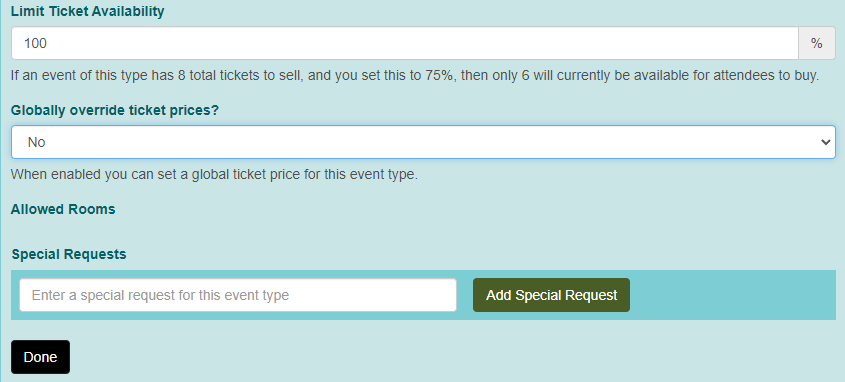Click the Limit Ticket Availability input field

coord(404,43)
